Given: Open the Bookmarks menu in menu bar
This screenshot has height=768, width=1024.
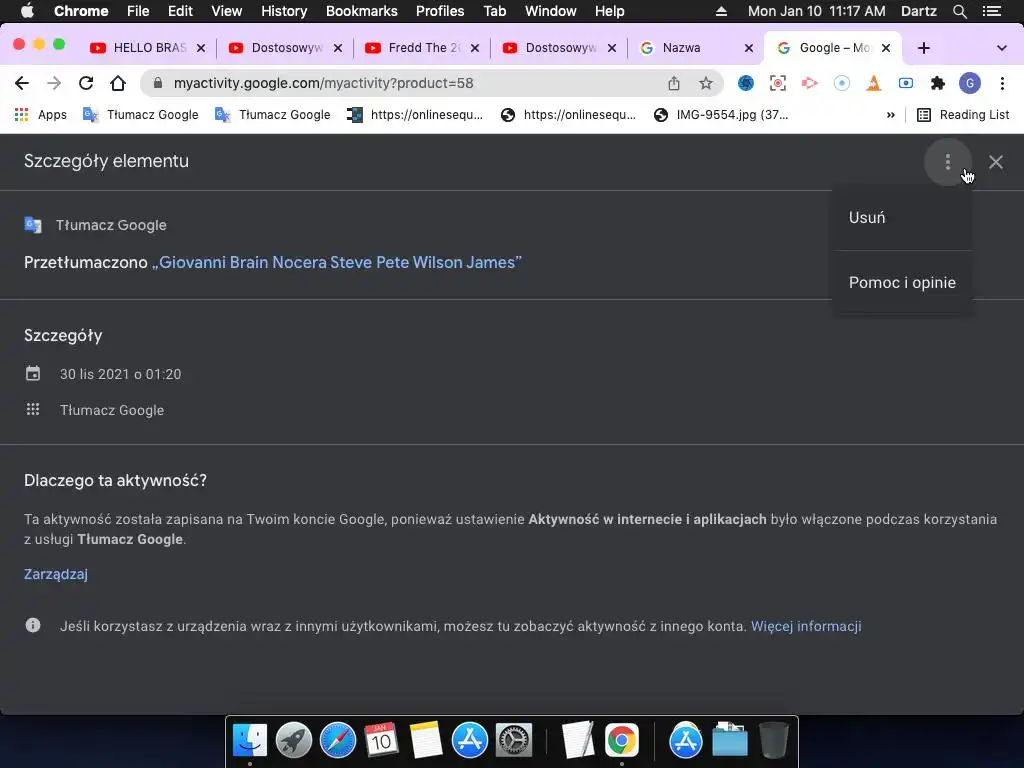Looking at the screenshot, I should (x=361, y=11).
